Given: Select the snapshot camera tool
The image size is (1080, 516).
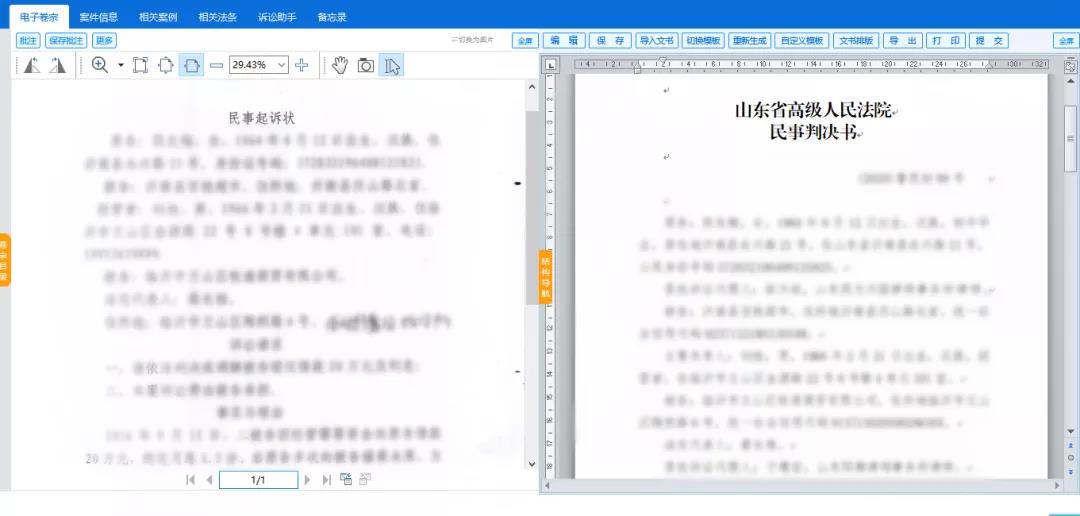Looking at the screenshot, I should tap(366, 65).
